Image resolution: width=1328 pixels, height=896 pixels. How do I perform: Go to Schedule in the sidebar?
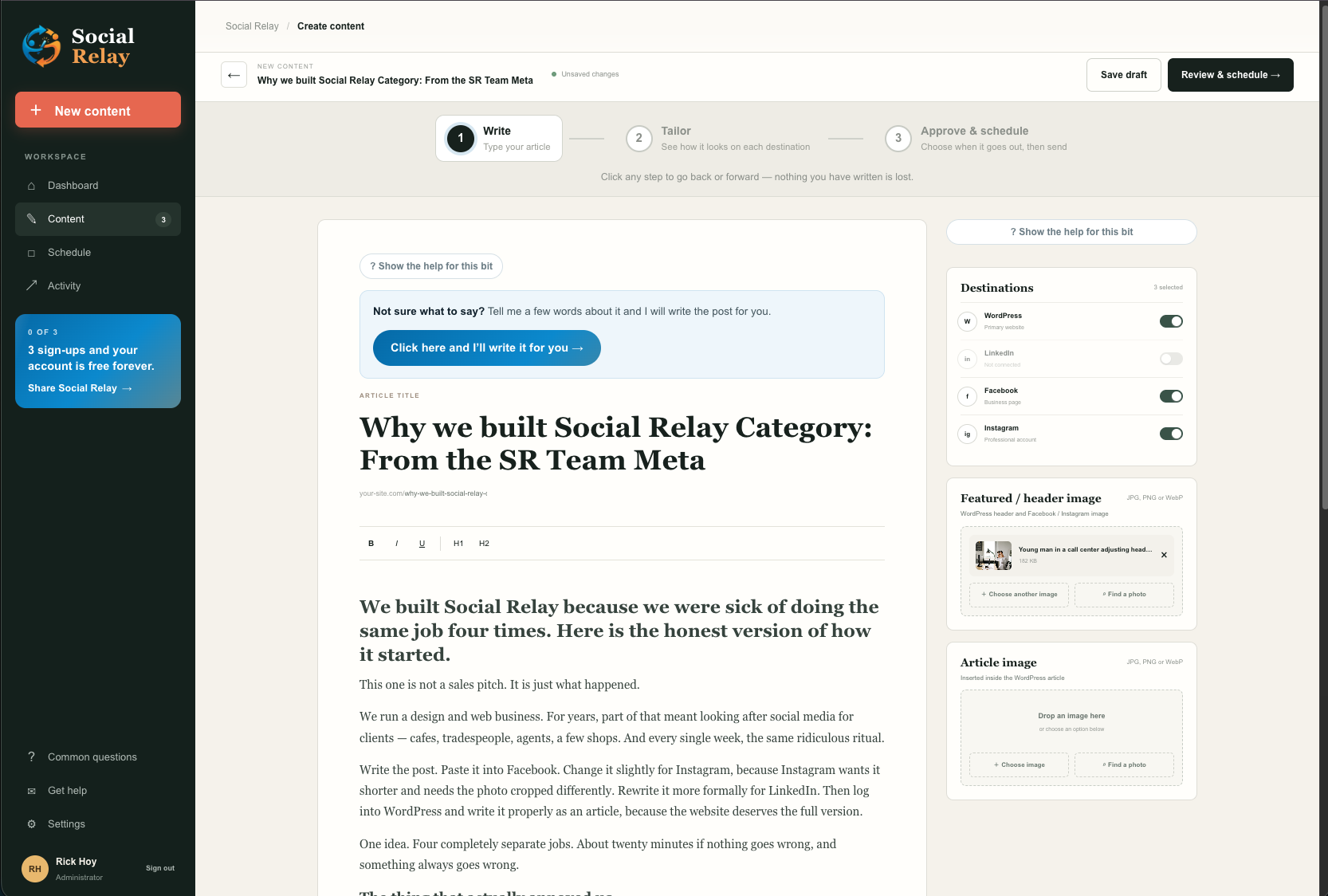(x=98, y=253)
